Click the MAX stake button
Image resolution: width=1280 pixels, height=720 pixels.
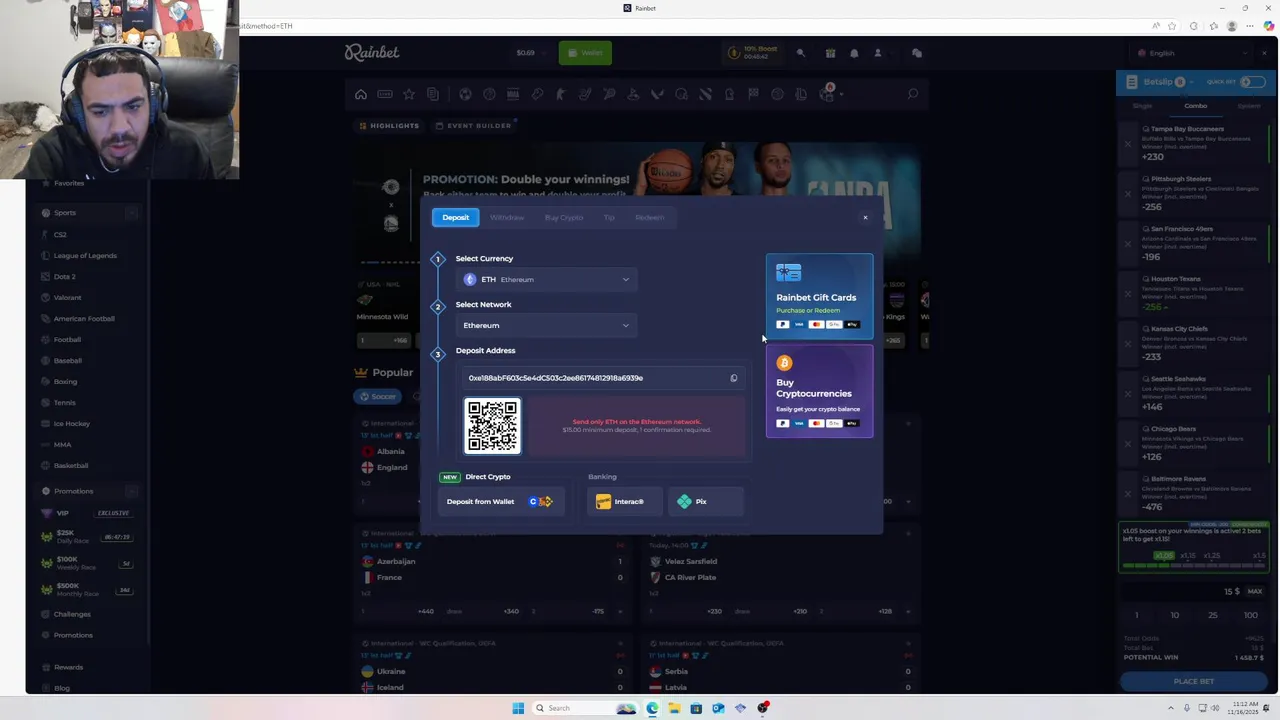coord(1254,591)
